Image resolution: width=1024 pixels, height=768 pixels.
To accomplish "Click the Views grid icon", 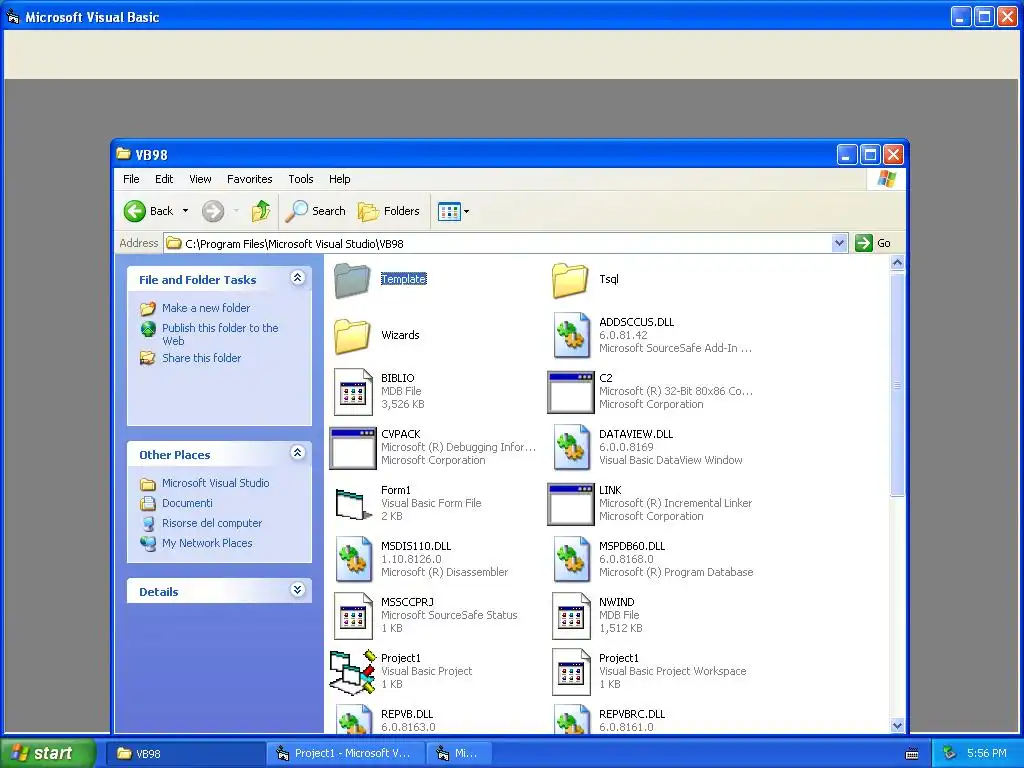I will [x=449, y=211].
